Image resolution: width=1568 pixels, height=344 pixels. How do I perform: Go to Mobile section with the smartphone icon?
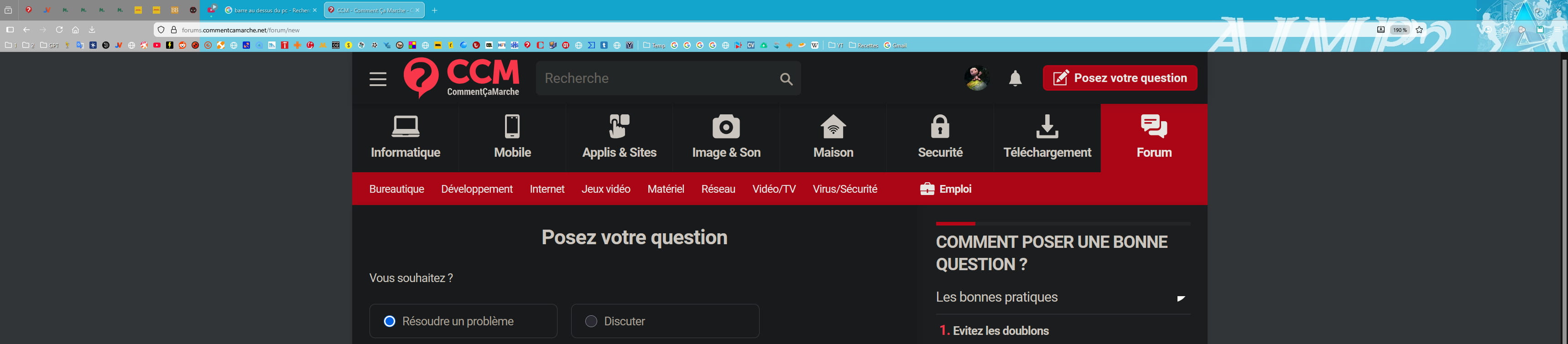coord(512,137)
